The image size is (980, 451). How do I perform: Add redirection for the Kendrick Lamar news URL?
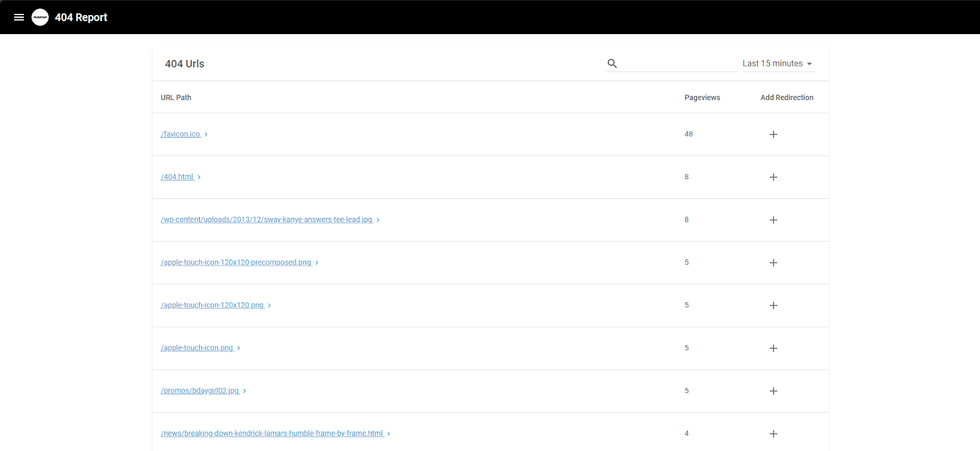(x=773, y=434)
